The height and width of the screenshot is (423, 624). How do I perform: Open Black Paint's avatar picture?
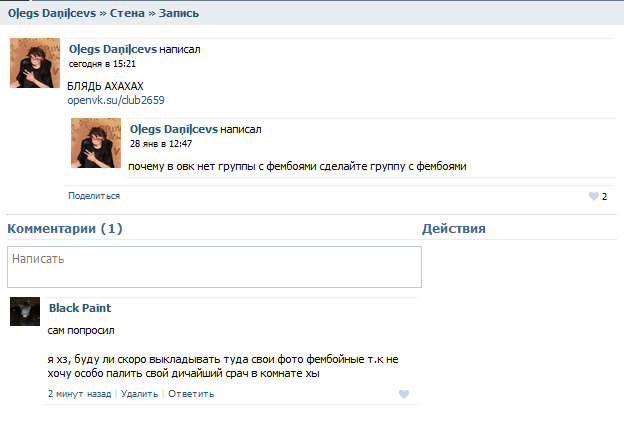pyautogui.click(x=25, y=312)
